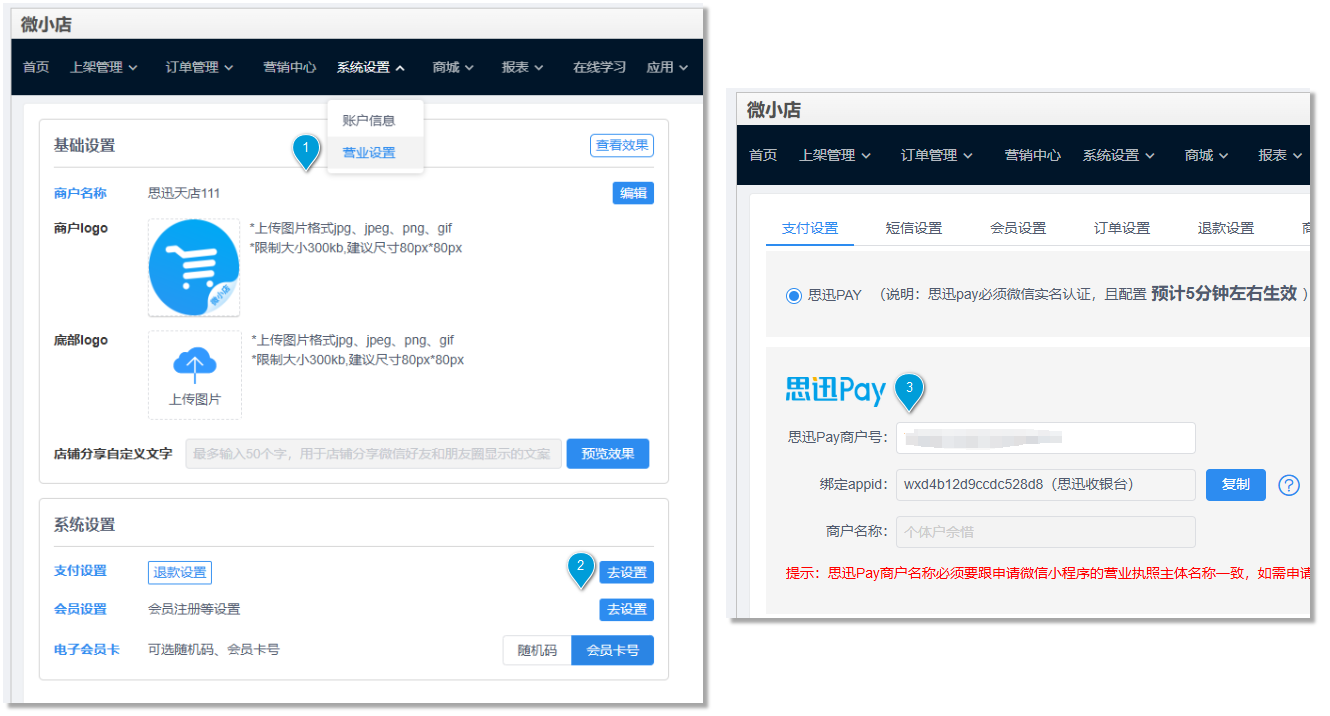Viewport: 1330px width, 716px height.
Task: Click the shopping cart 商户logo image
Action: [x=194, y=268]
